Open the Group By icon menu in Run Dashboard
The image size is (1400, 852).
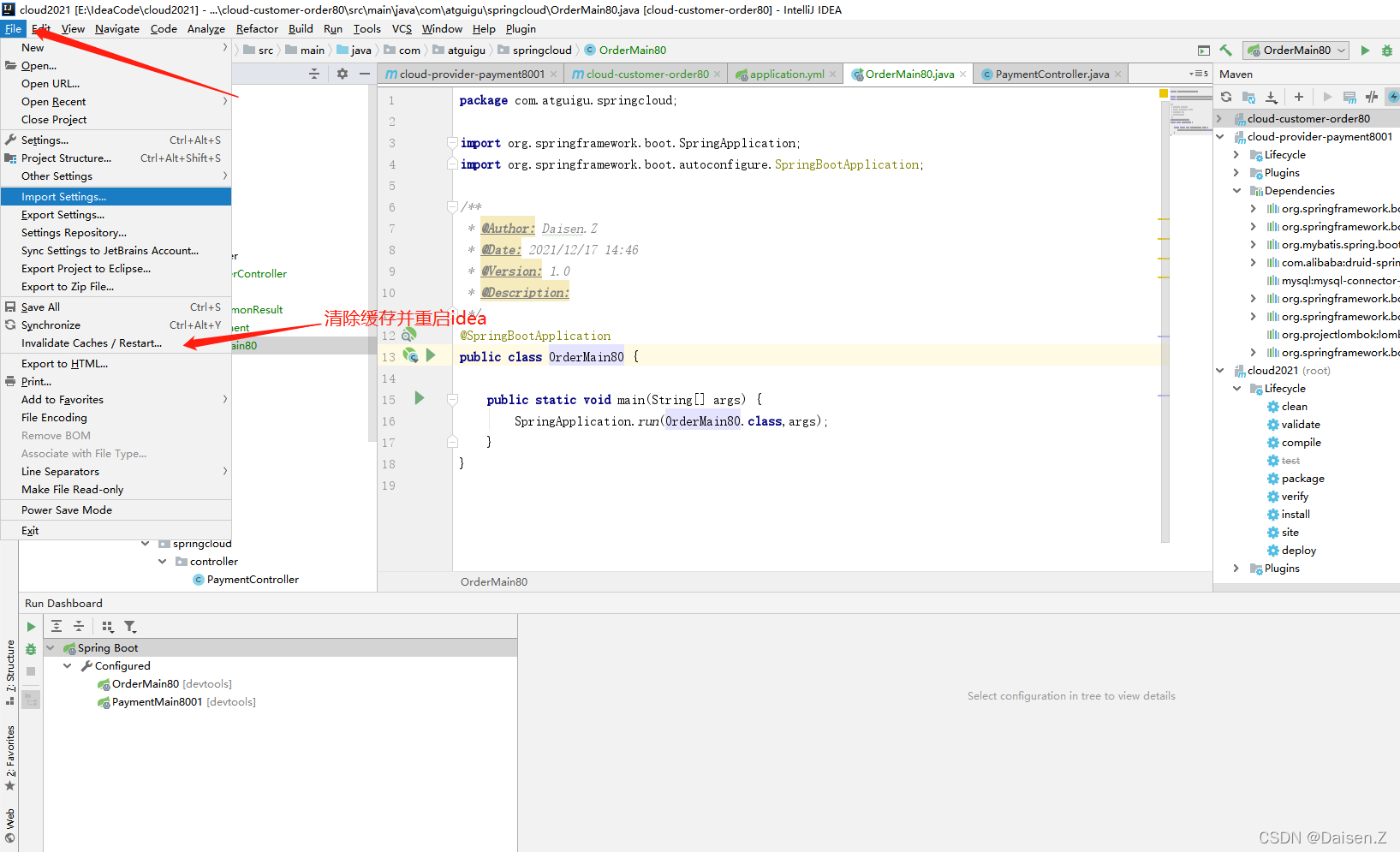coord(107,627)
